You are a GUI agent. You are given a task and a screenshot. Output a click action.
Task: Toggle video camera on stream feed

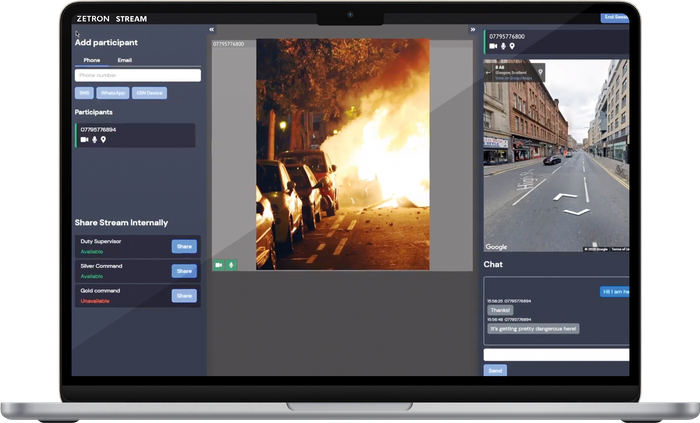(x=219, y=265)
